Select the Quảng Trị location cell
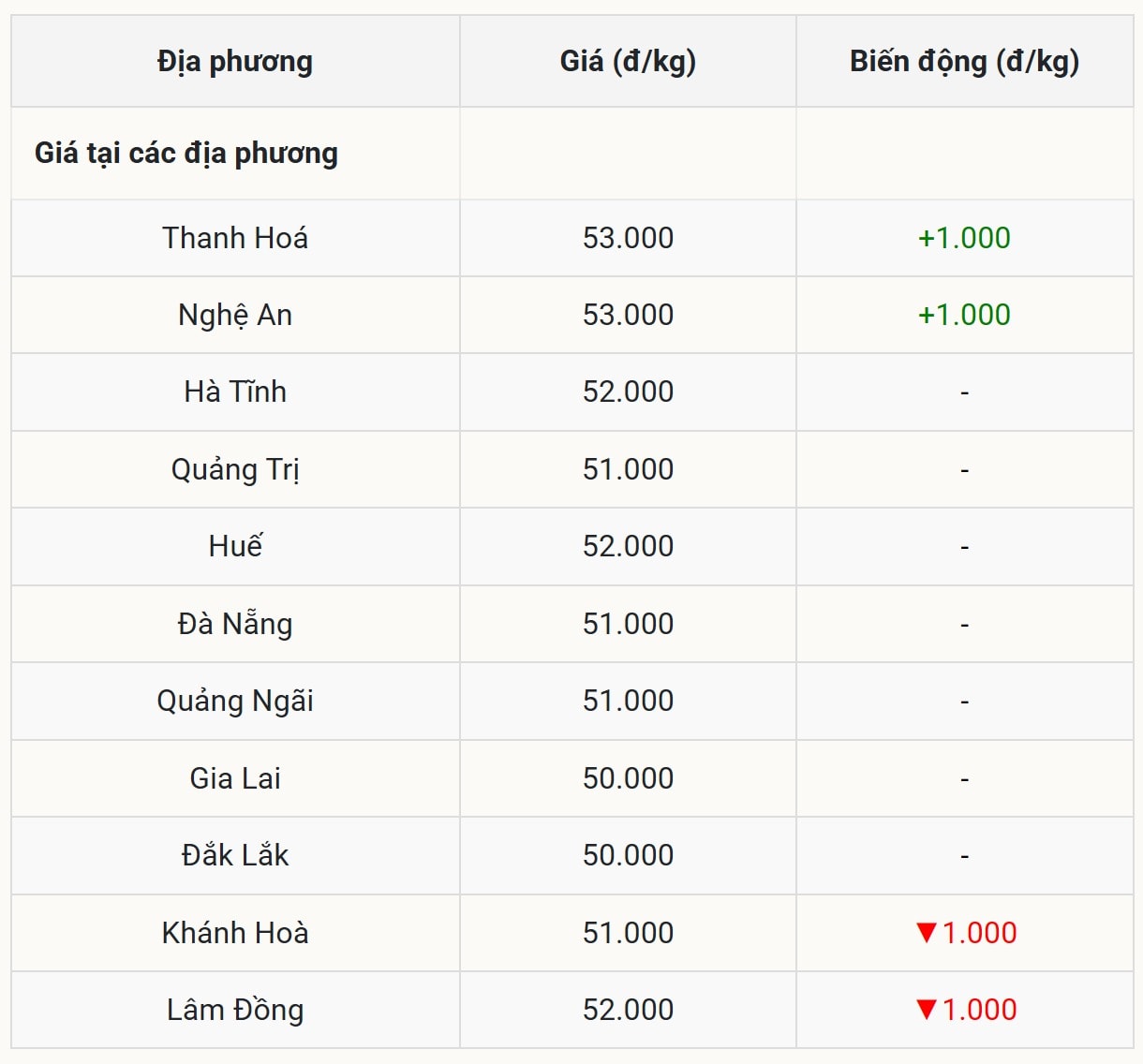 pyautogui.click(x=235, y=469)
